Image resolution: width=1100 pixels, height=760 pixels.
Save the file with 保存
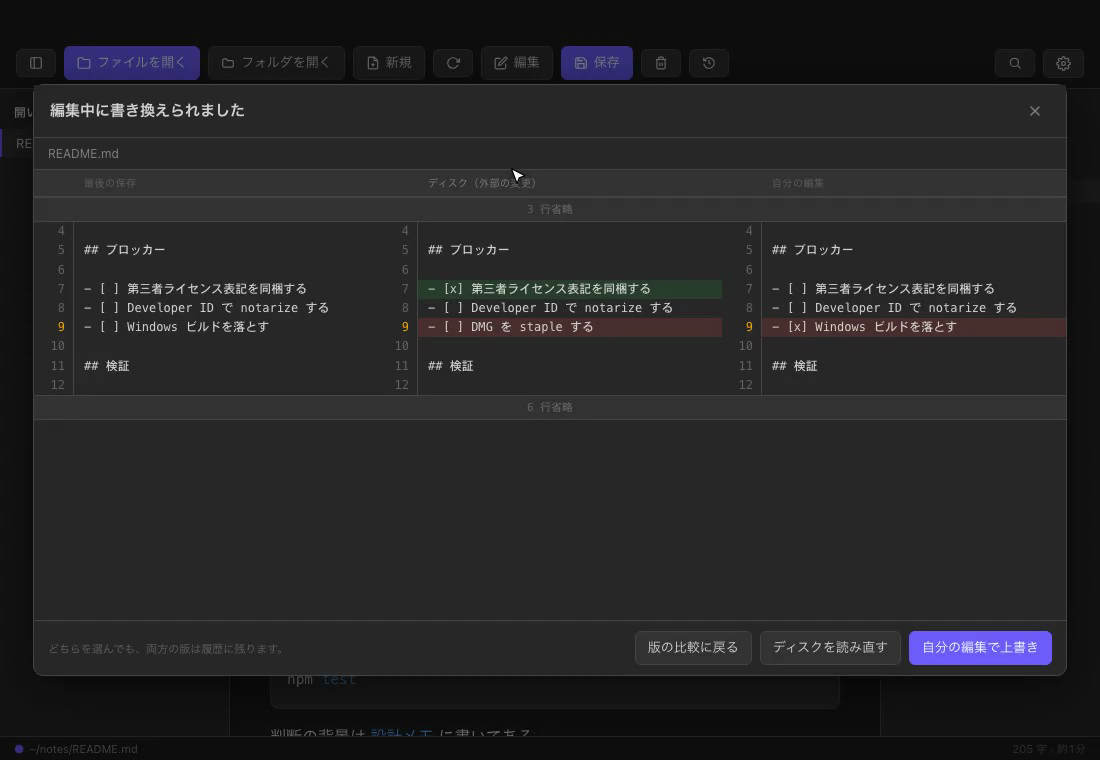pos(597,63)
